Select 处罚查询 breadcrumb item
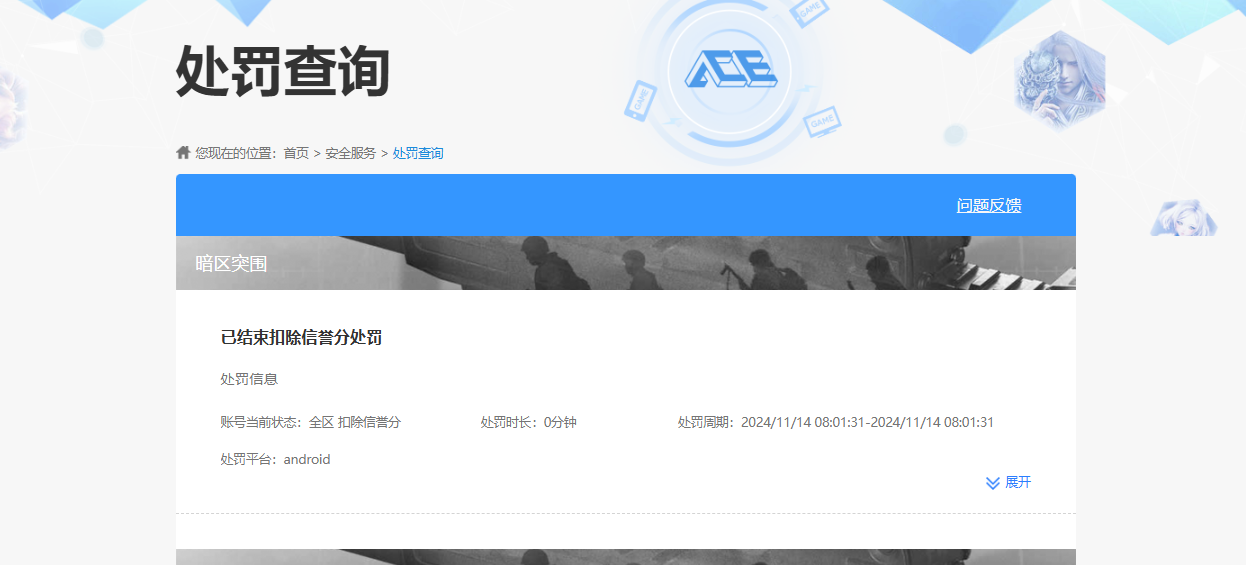Viewport: 1246px width, 565px height. pos(418,153)
